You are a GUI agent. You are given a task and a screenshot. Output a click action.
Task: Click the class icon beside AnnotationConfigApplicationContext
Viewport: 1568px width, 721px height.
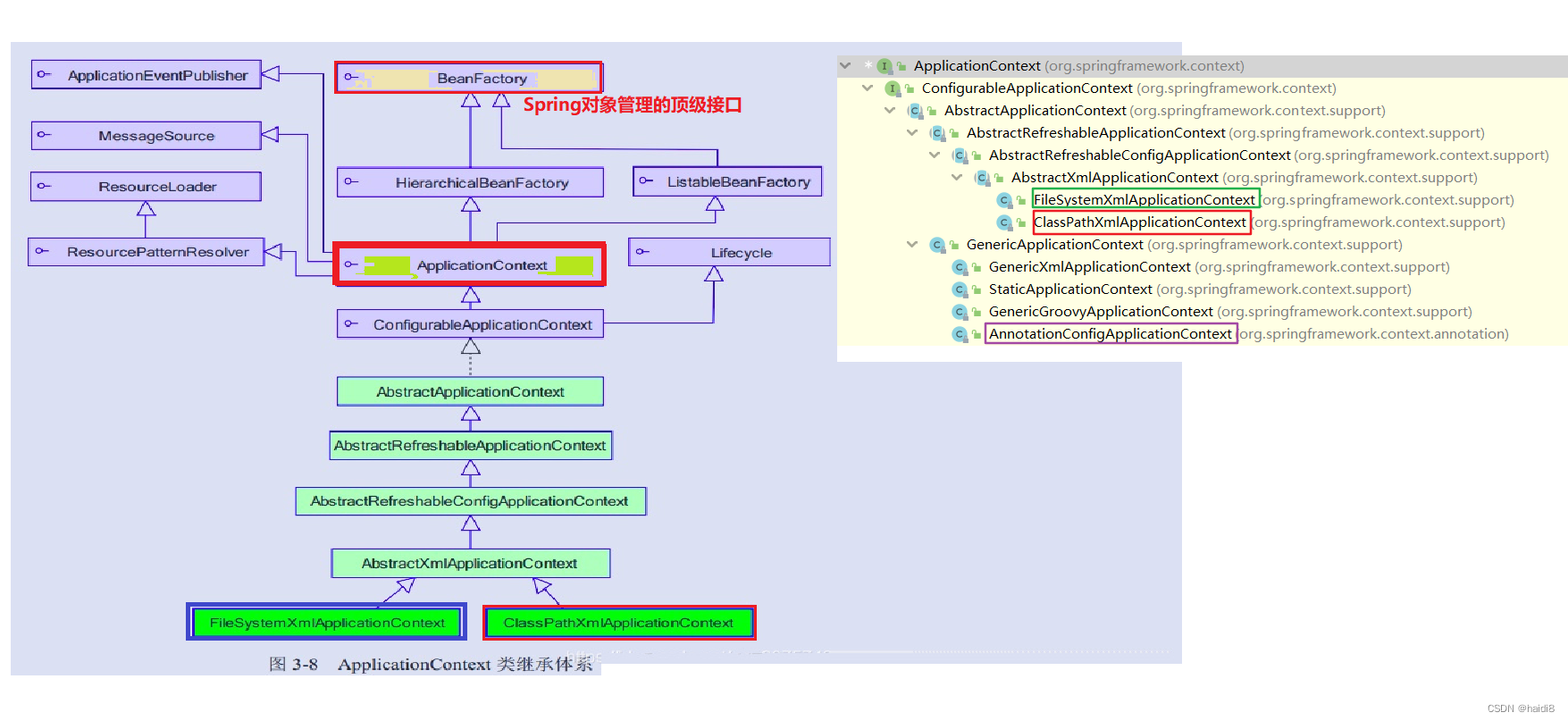(x=960, y=334)
